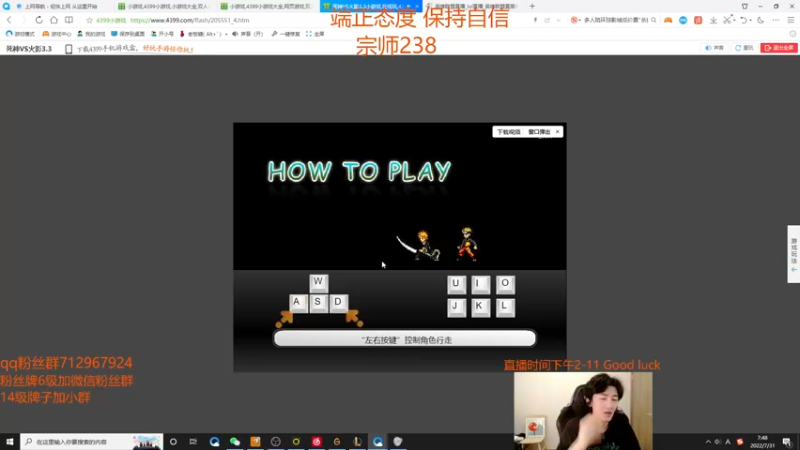Bookmark this page with the star icon
Screen dimensions: 800x450
pos(89,20)
